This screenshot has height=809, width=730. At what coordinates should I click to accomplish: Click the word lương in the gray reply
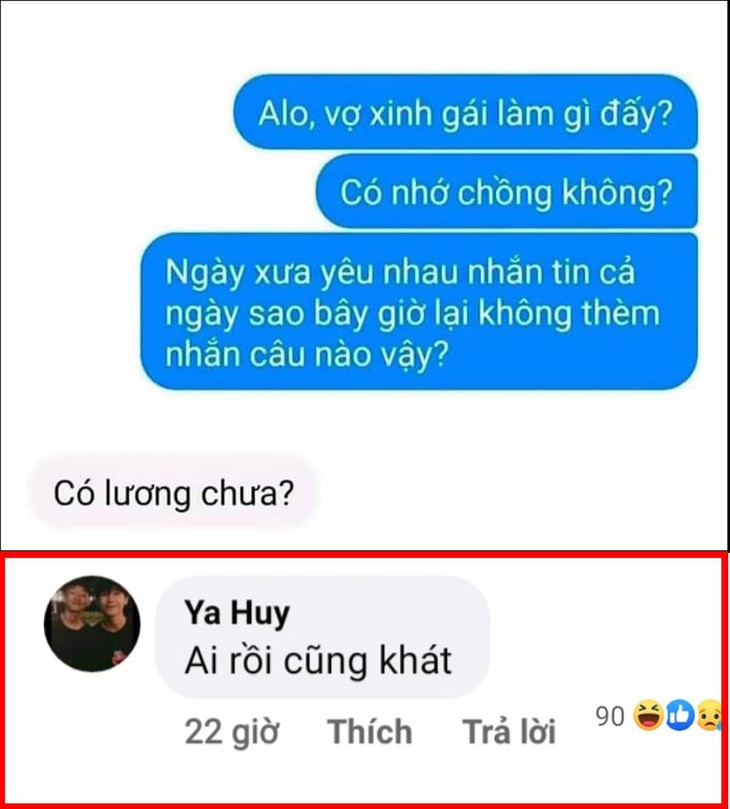(x=148, y=494)
